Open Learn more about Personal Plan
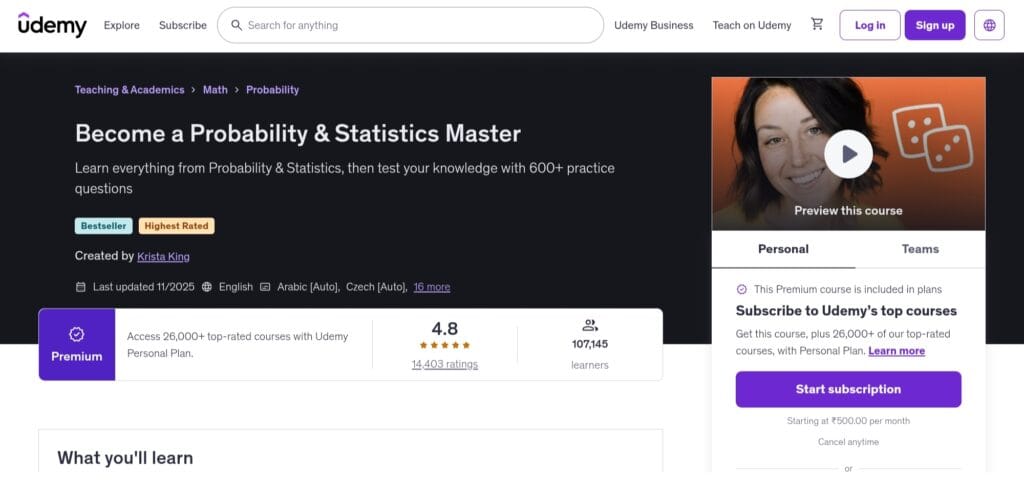The image size is (1024, 481). pos(897,350)
